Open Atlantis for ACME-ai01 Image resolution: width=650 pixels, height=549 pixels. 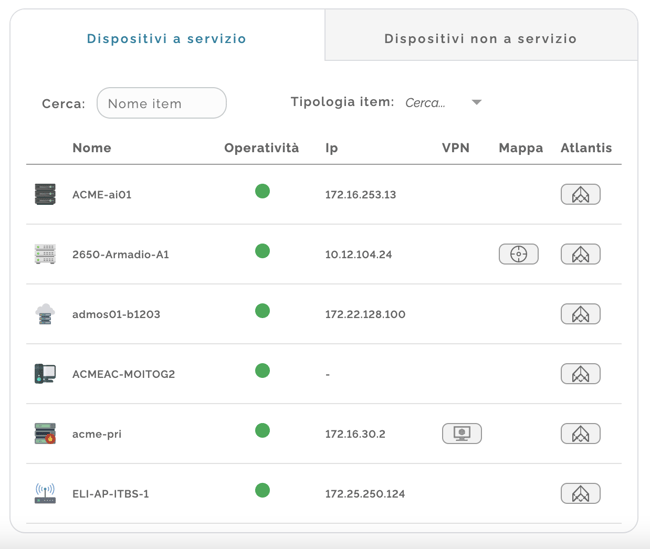coord(580,194)
